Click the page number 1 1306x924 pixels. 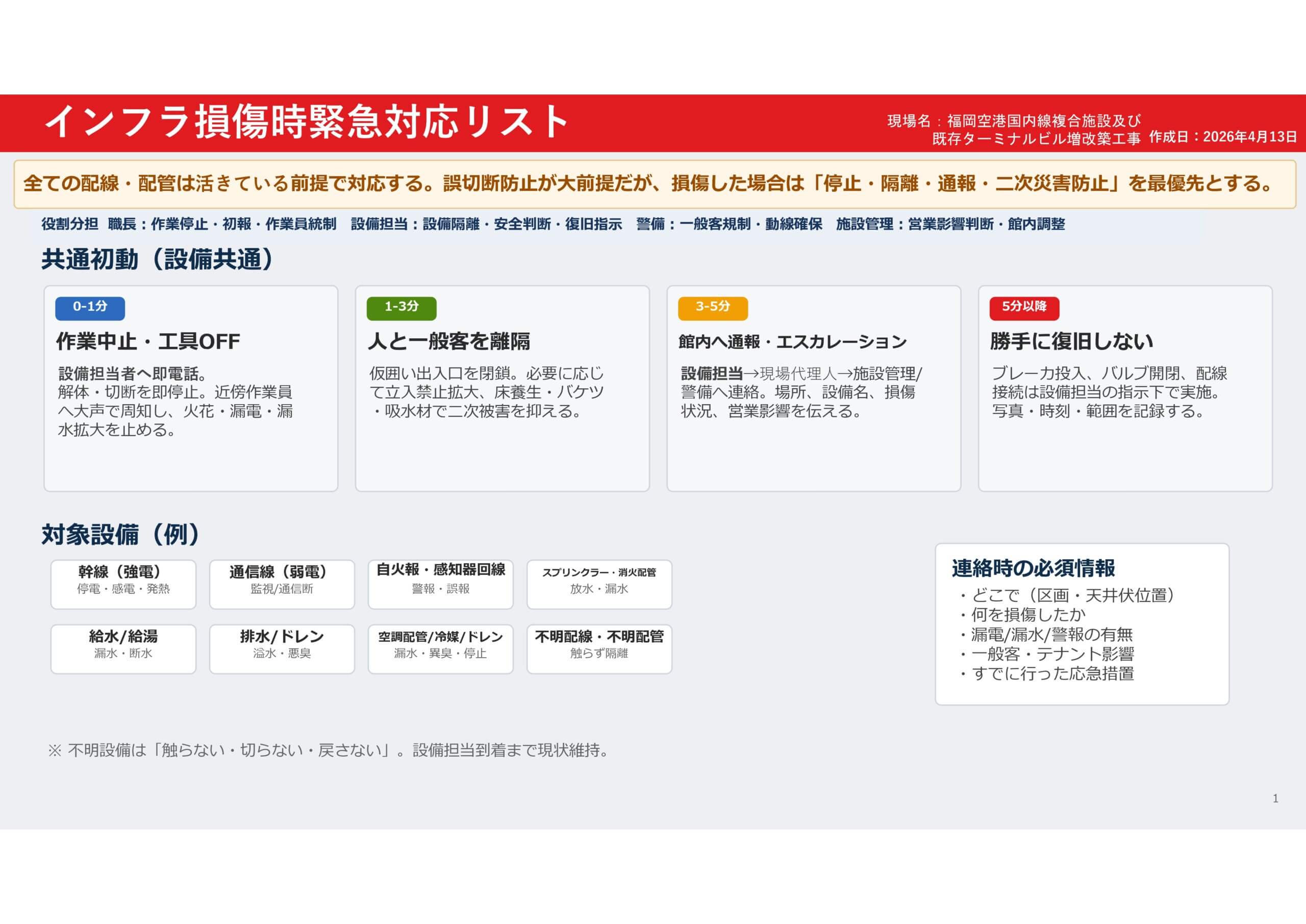point(1275,799)
